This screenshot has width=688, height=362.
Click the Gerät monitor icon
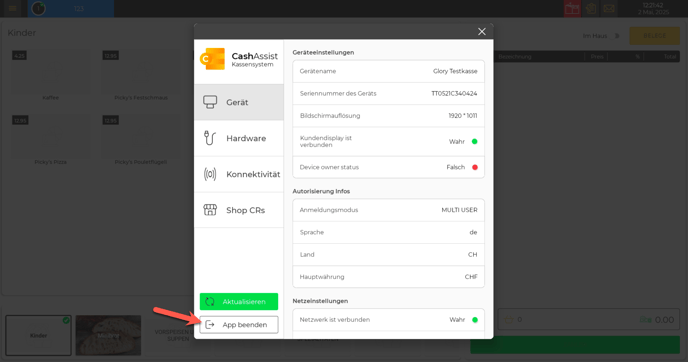(210, 102)
